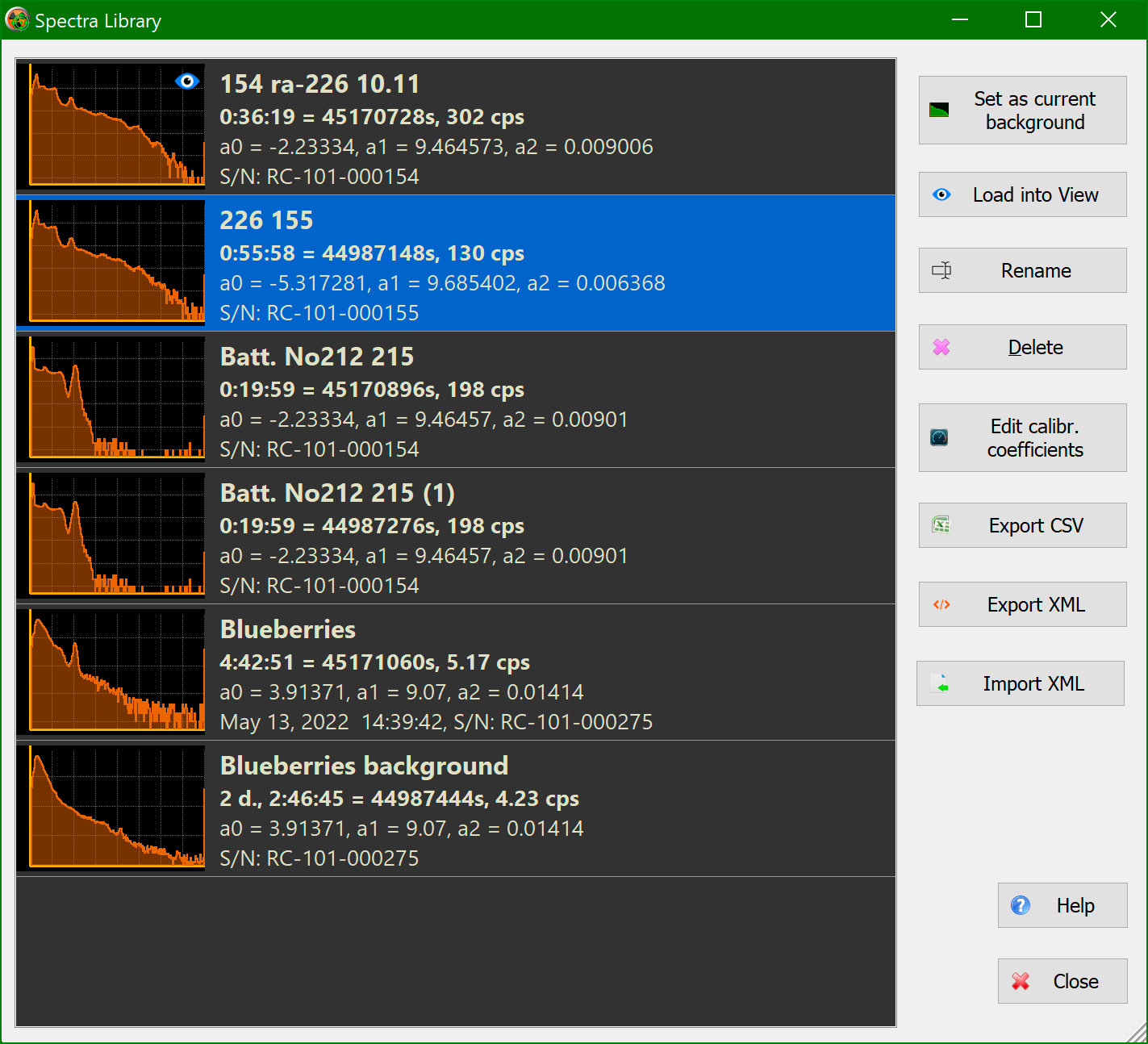Click the "2 d., 2:46:45 = 44987444s, 4.23 cps" line
The width and height of the screenshot is (1148, 1044).
tap(399, 799)
